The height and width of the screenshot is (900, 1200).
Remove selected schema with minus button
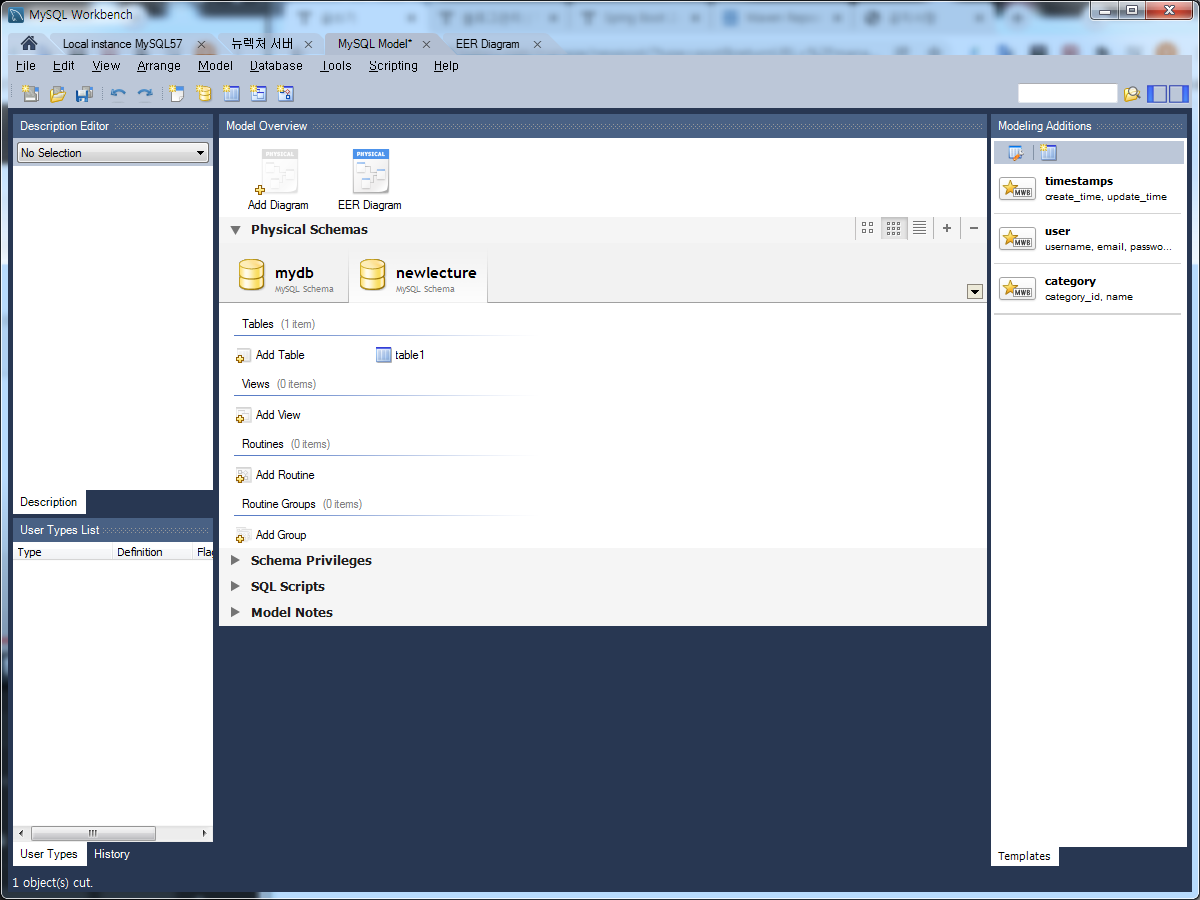pos(974,228)
